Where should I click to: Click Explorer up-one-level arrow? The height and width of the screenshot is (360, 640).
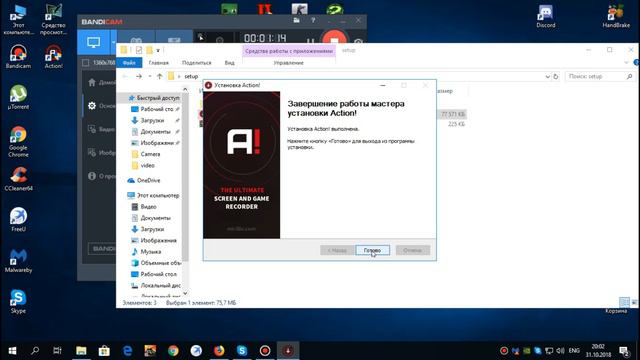[x=160, y=76]
